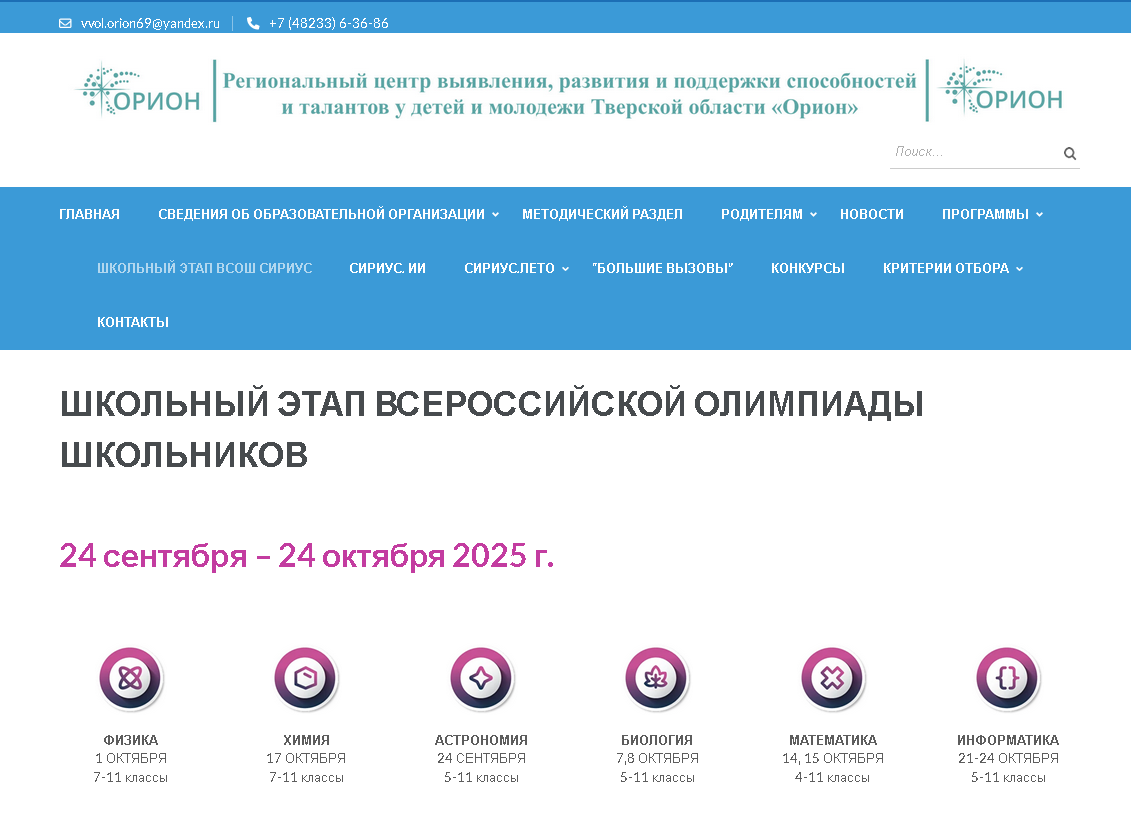Expand the Сириус.Лето dropdown
Image resolution: width=1131 pixels, height=835 pixels.
pyautogui.click(x=565, y=269)
